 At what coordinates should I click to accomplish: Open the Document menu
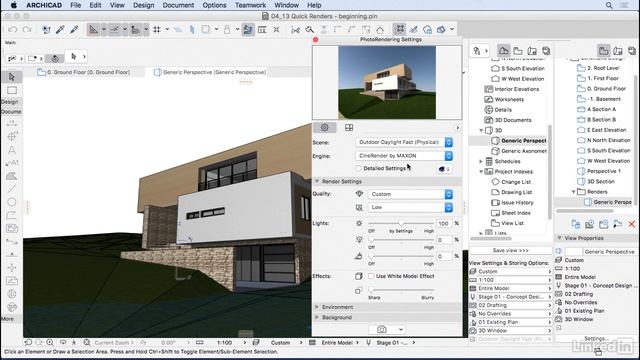click(178, 5)
